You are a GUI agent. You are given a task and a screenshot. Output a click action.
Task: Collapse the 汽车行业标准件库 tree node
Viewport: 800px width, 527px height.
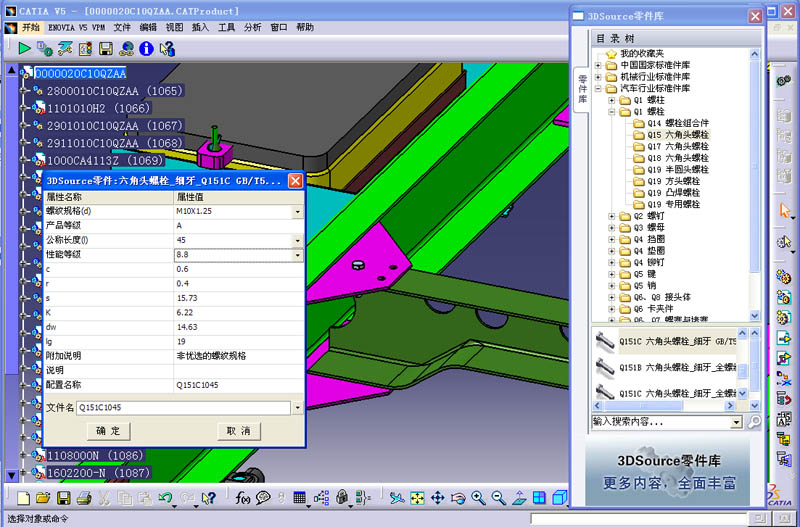[x=599, y=88]
